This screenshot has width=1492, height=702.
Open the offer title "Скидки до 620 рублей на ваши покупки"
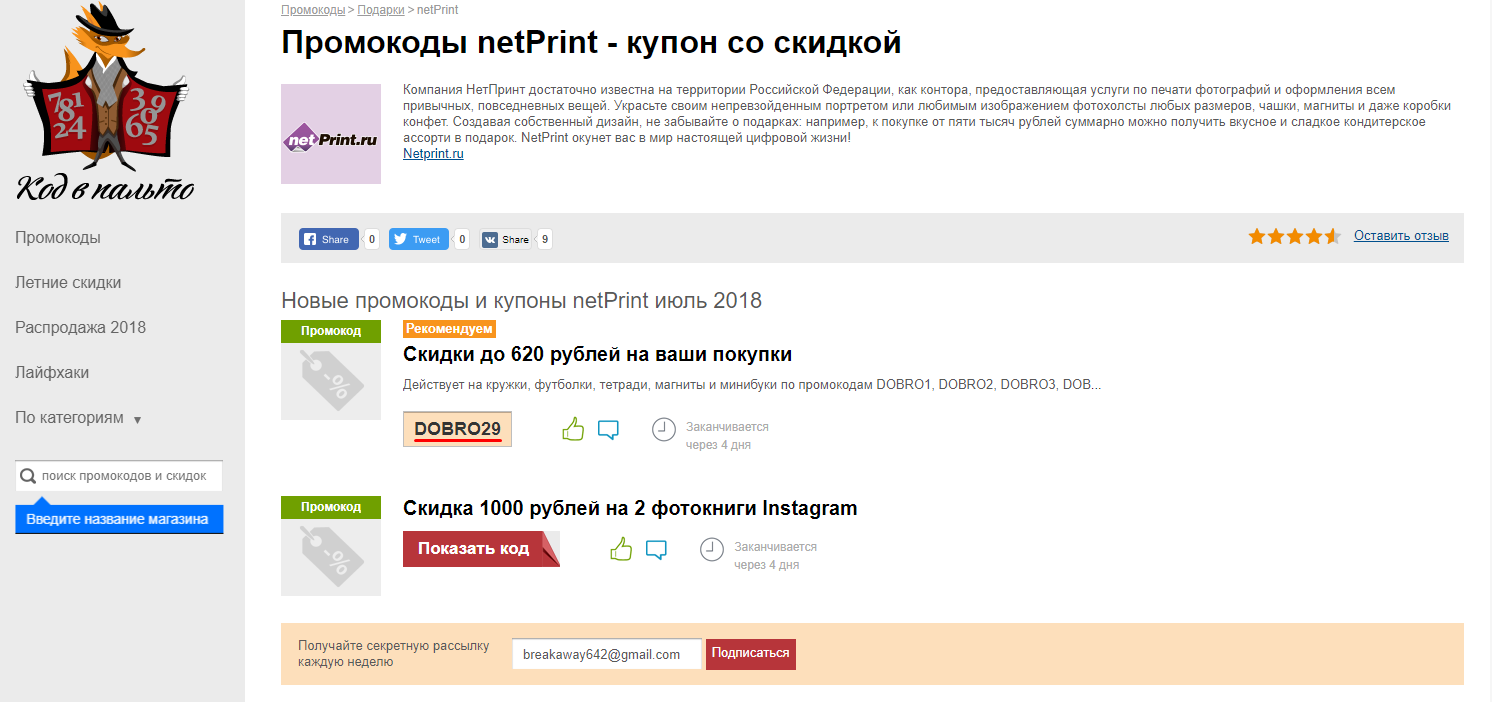coord(597,354)
